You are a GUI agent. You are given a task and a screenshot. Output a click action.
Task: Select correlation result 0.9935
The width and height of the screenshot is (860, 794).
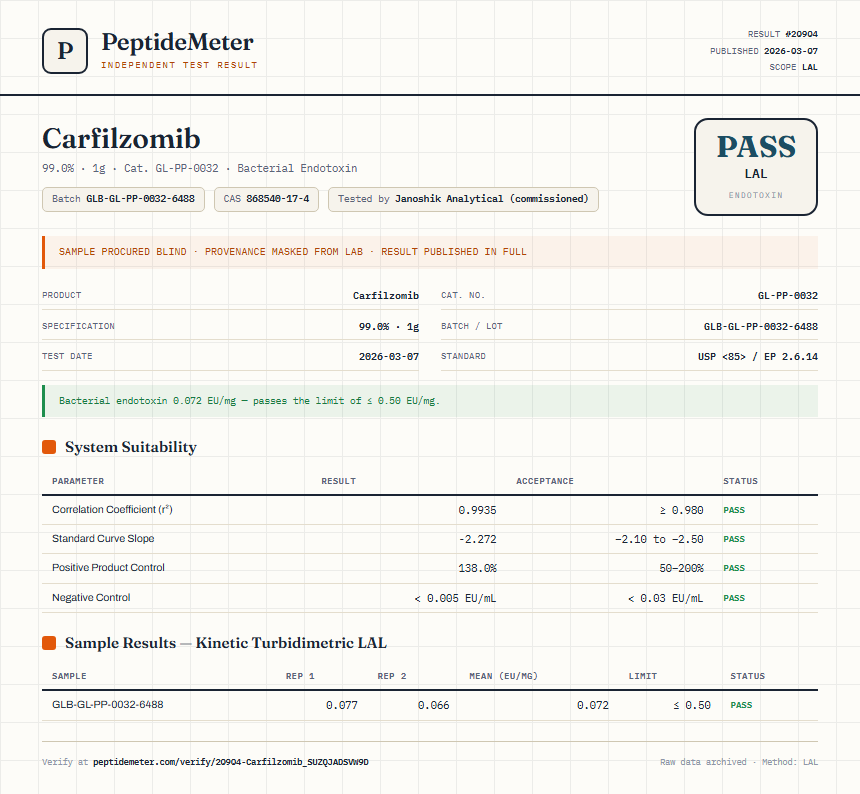477,510
